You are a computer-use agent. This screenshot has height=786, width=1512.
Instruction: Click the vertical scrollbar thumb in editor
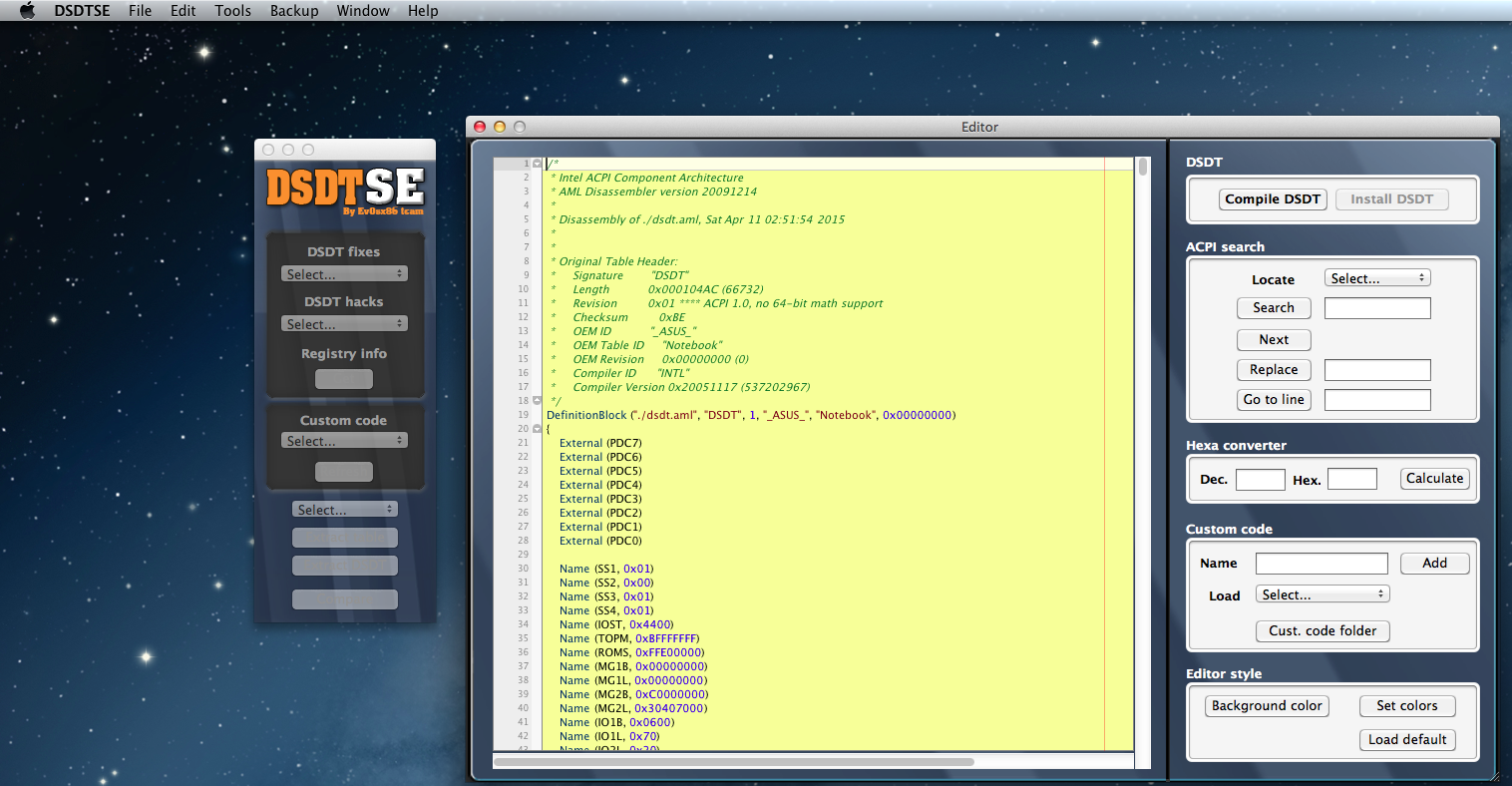point(1143,167)
